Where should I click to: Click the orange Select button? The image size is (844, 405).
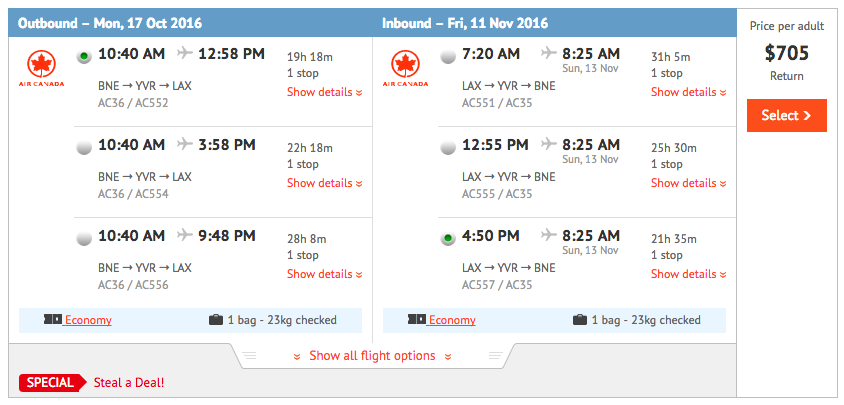(x=786, y=115)
